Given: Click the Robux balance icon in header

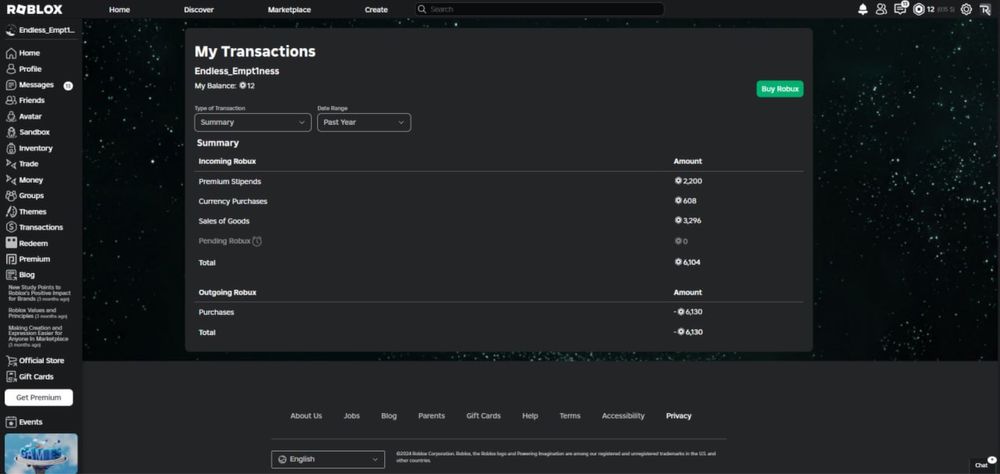Looking at the screenshot, I should pyautogui.click(x=919, y=9).
